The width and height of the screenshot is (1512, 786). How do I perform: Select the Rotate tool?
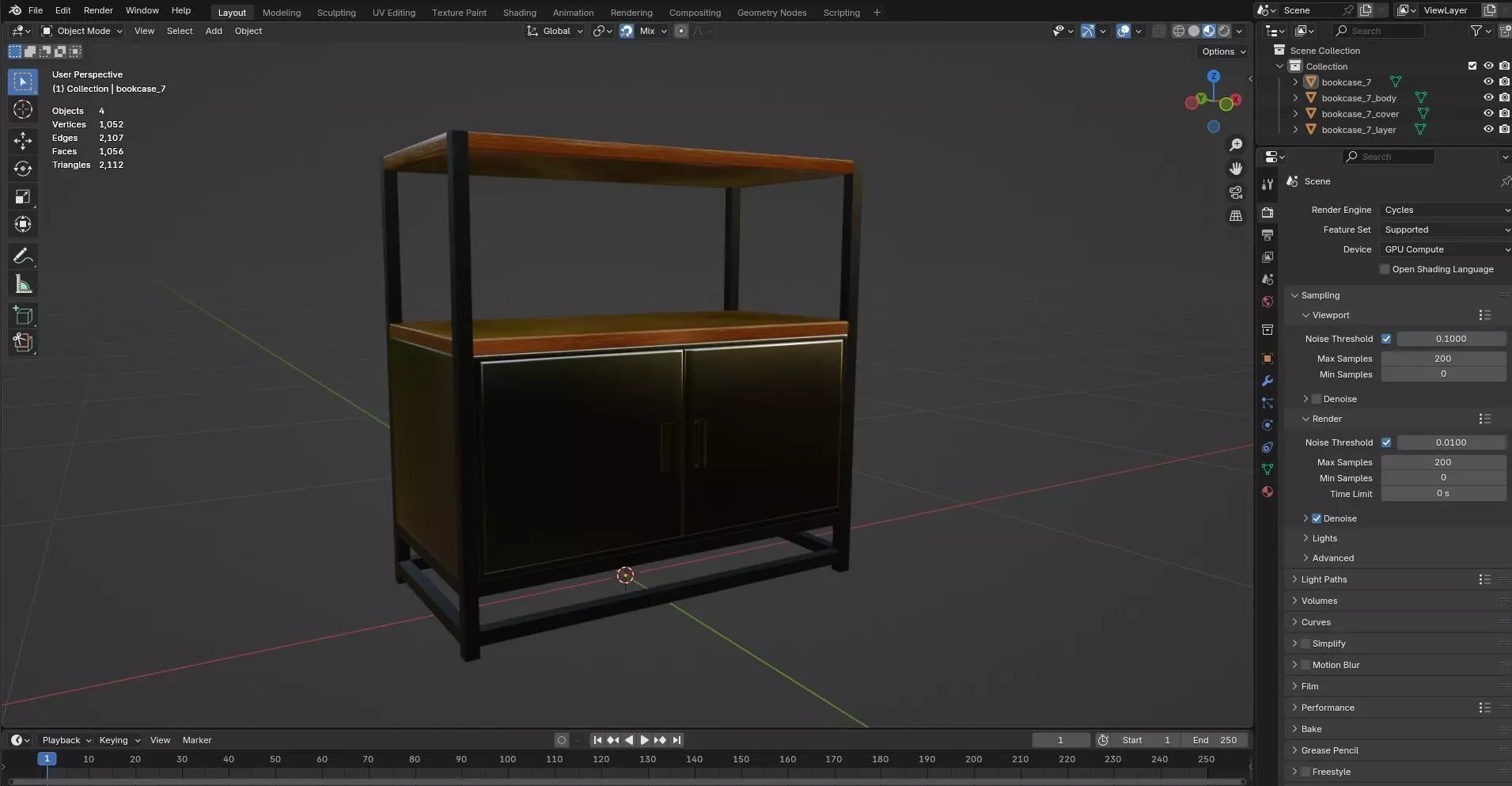23,169
